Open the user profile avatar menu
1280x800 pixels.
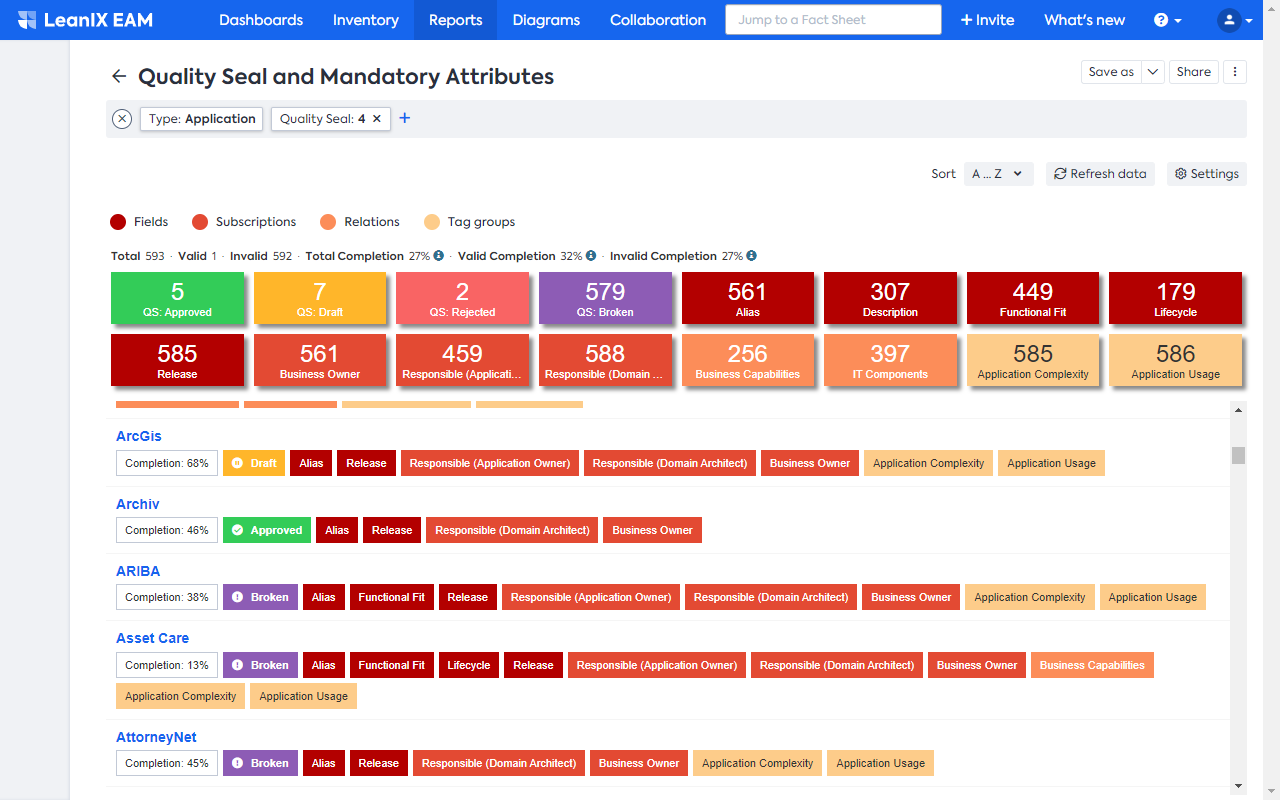(1236, 20)
